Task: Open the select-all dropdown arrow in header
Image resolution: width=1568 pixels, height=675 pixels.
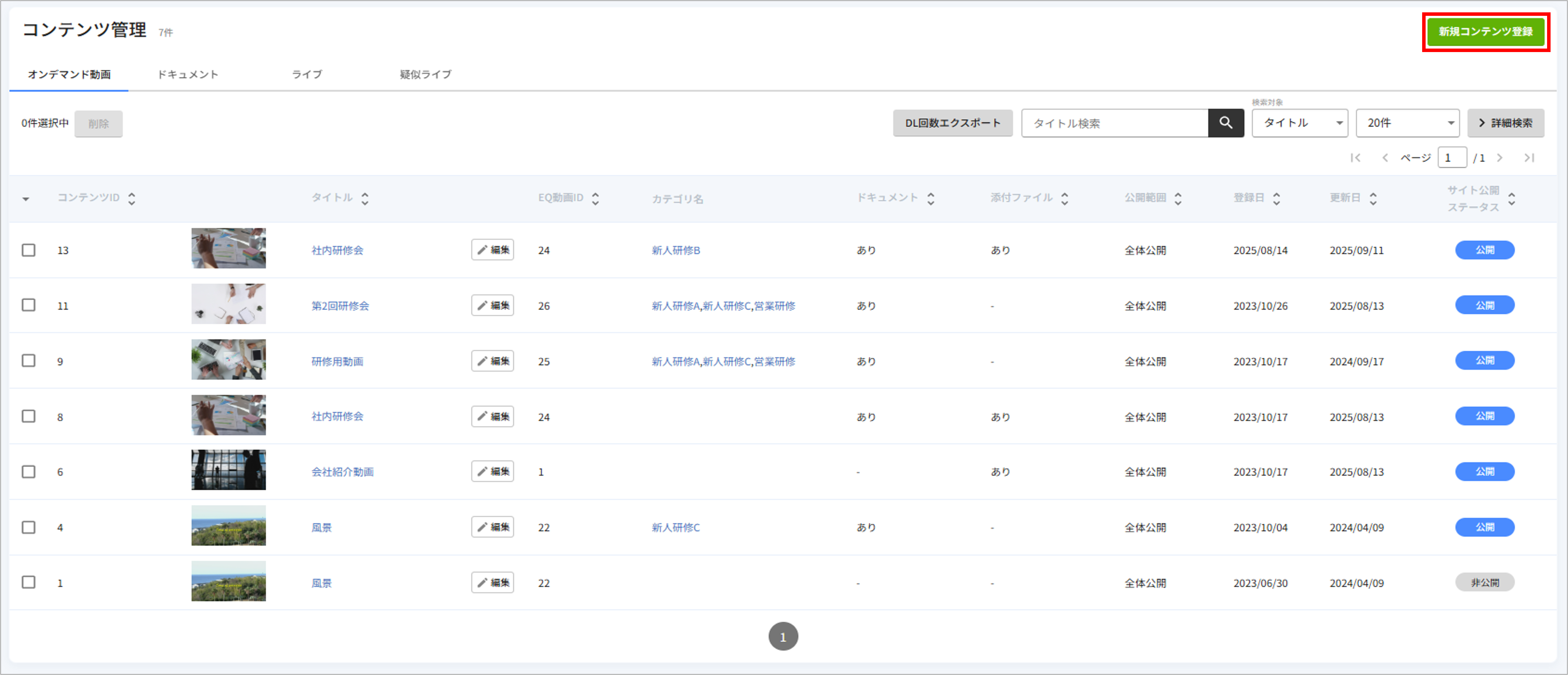Action: pyautogui.click(x=25, y=199)
